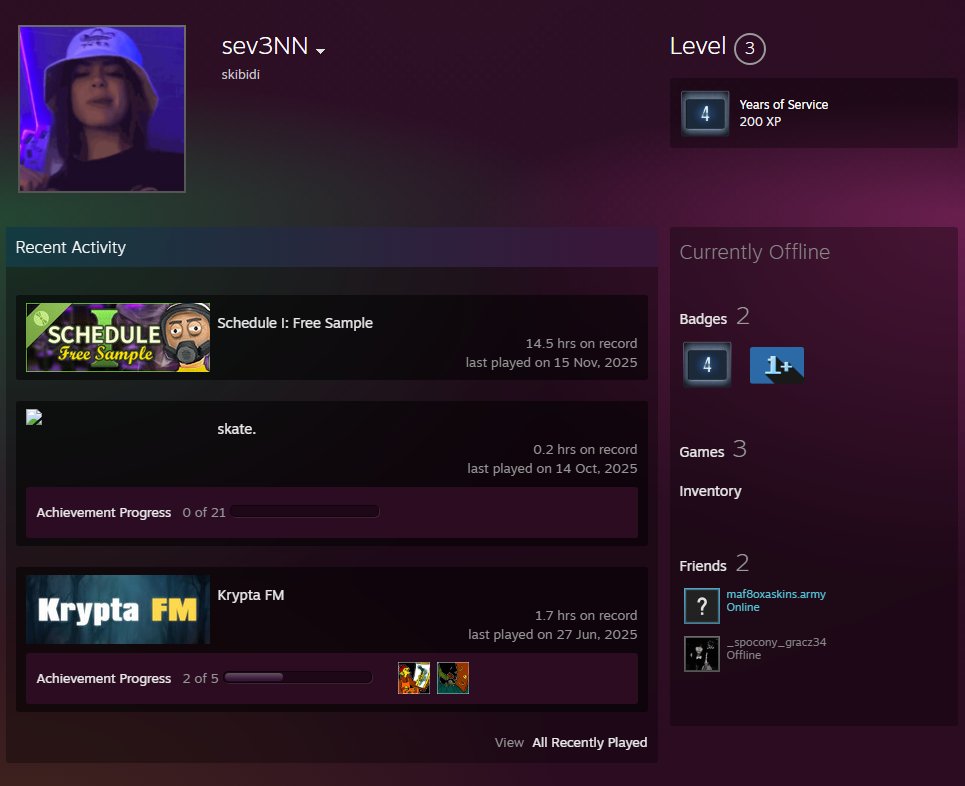Open the Level 3 circle badge
This screenshot has width=965, height=786.
pos(749,48)
